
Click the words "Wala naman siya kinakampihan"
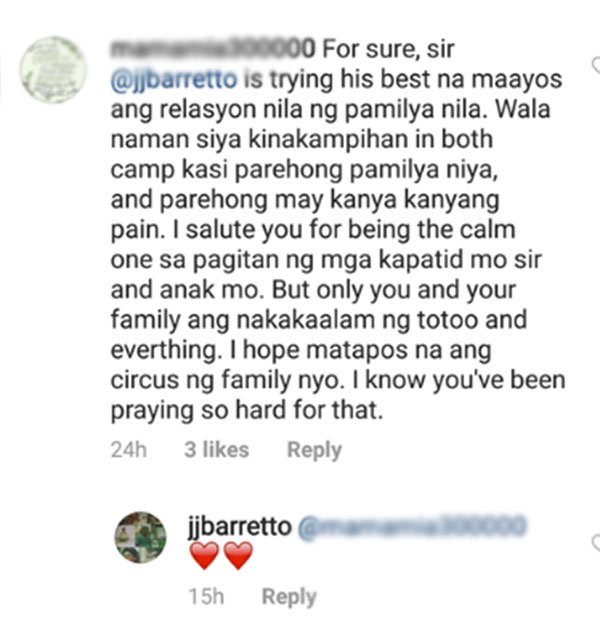tap(331, 125)
